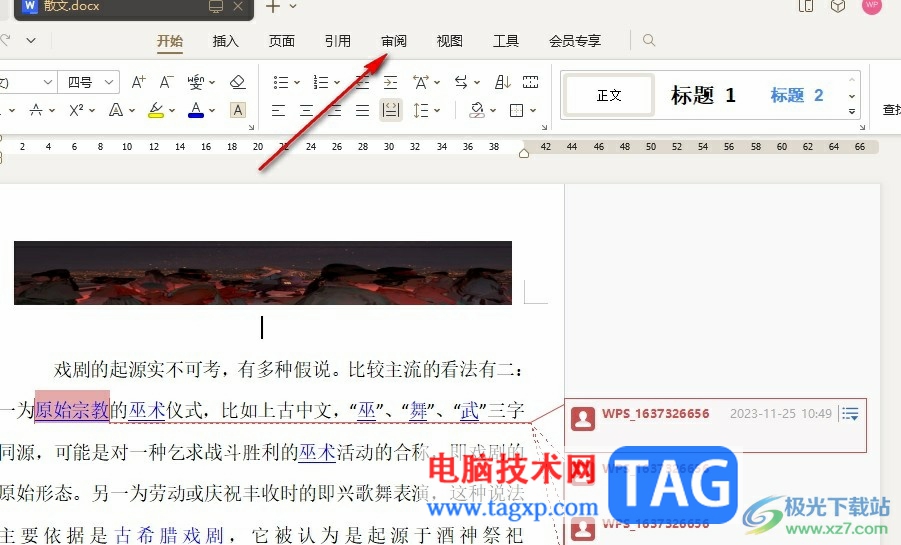Switch to the 视图 tab

tap(449, 41)
